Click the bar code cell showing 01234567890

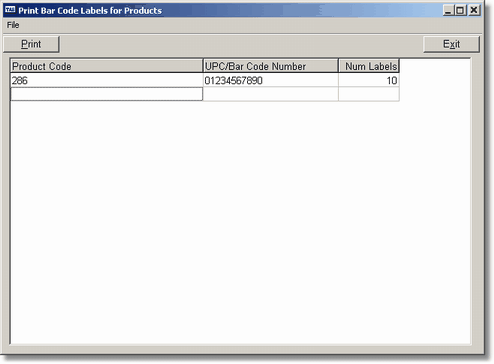click(x=271, y=80)
